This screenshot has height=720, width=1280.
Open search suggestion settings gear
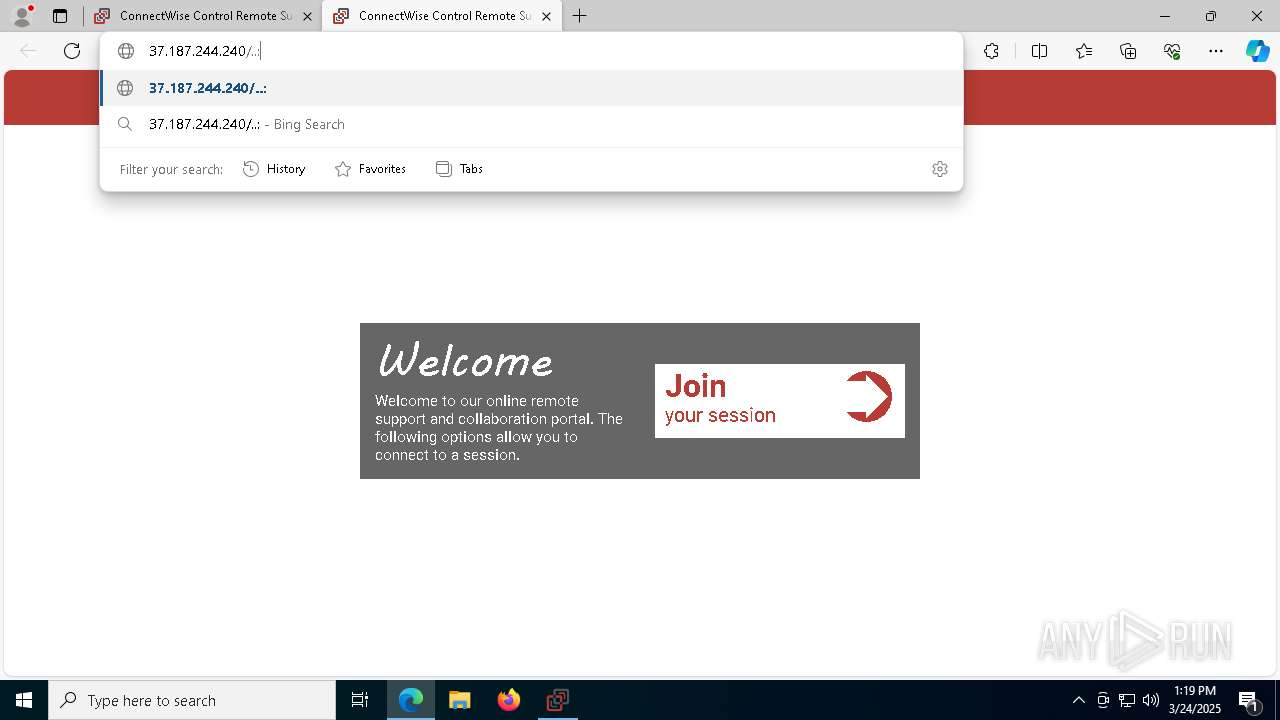[939, 169]
